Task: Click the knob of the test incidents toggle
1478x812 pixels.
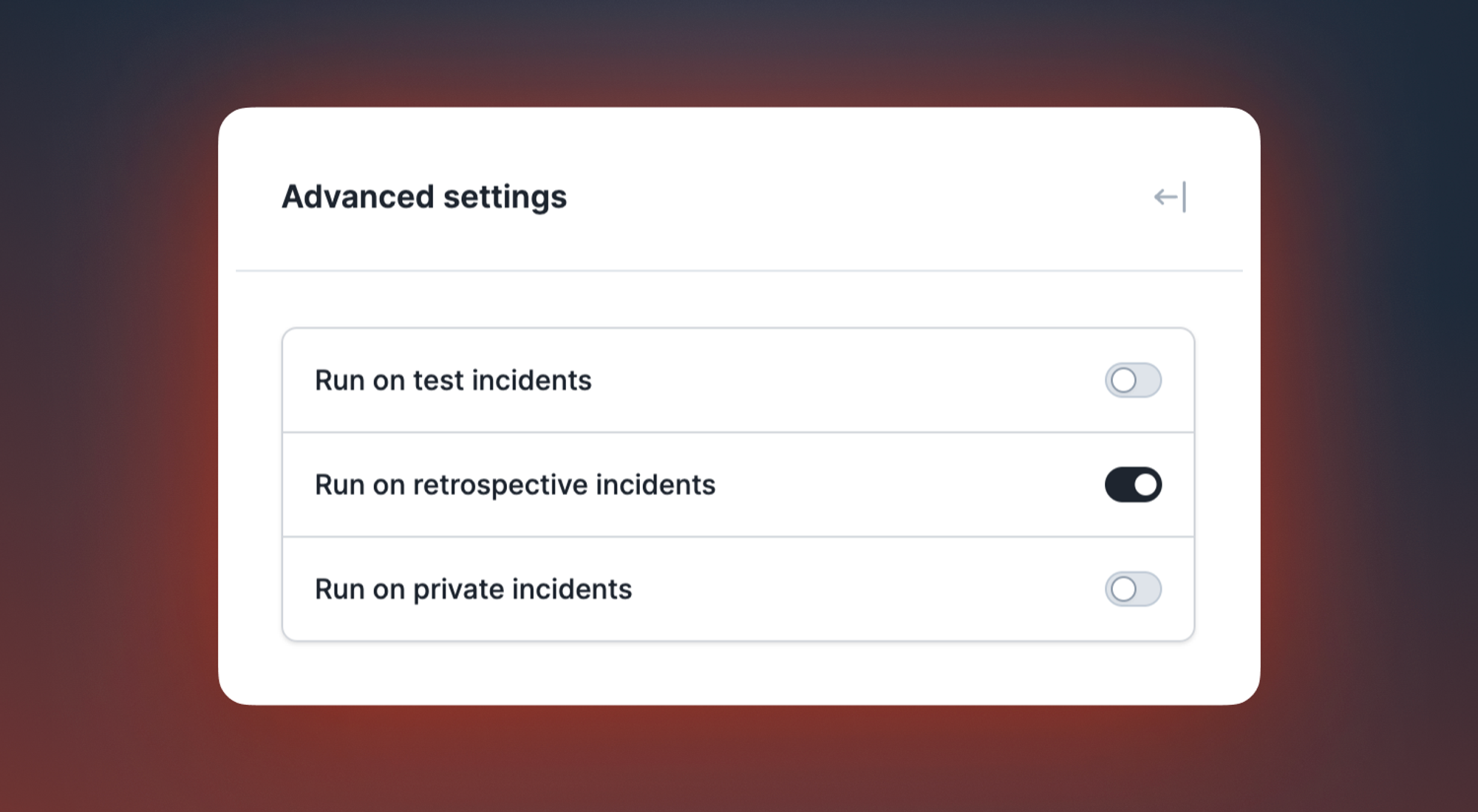Action: point(1123,381)
